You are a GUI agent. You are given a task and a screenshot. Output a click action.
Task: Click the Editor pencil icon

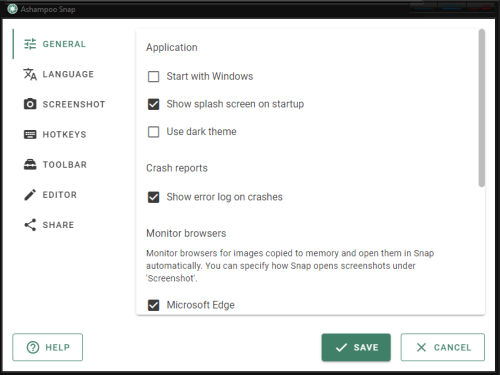30,195
